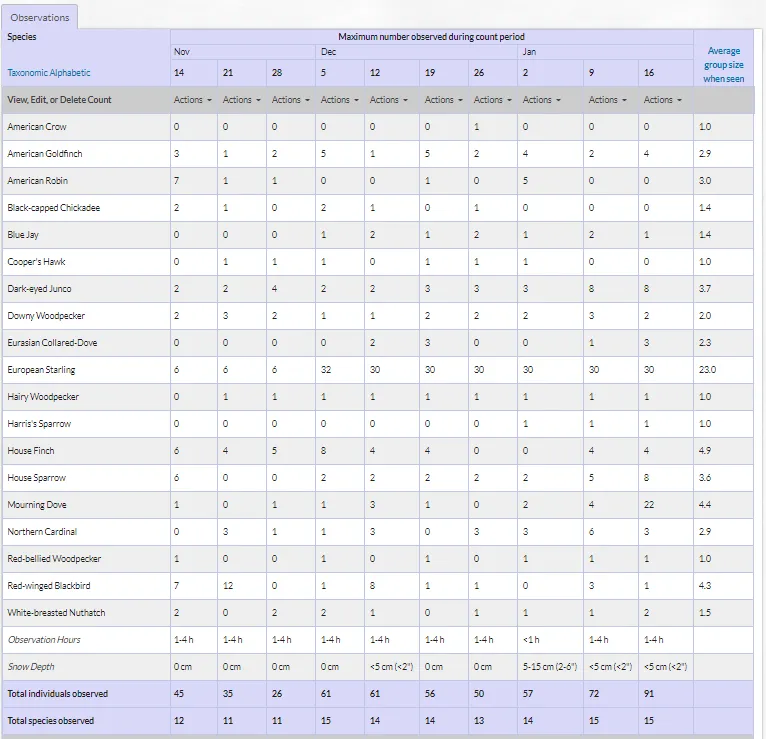Image resolution: width=766 pixels, height=739 pixels.
Task: Select the American Robin species name
Action: pyautogui.click(x=38, y=181)
